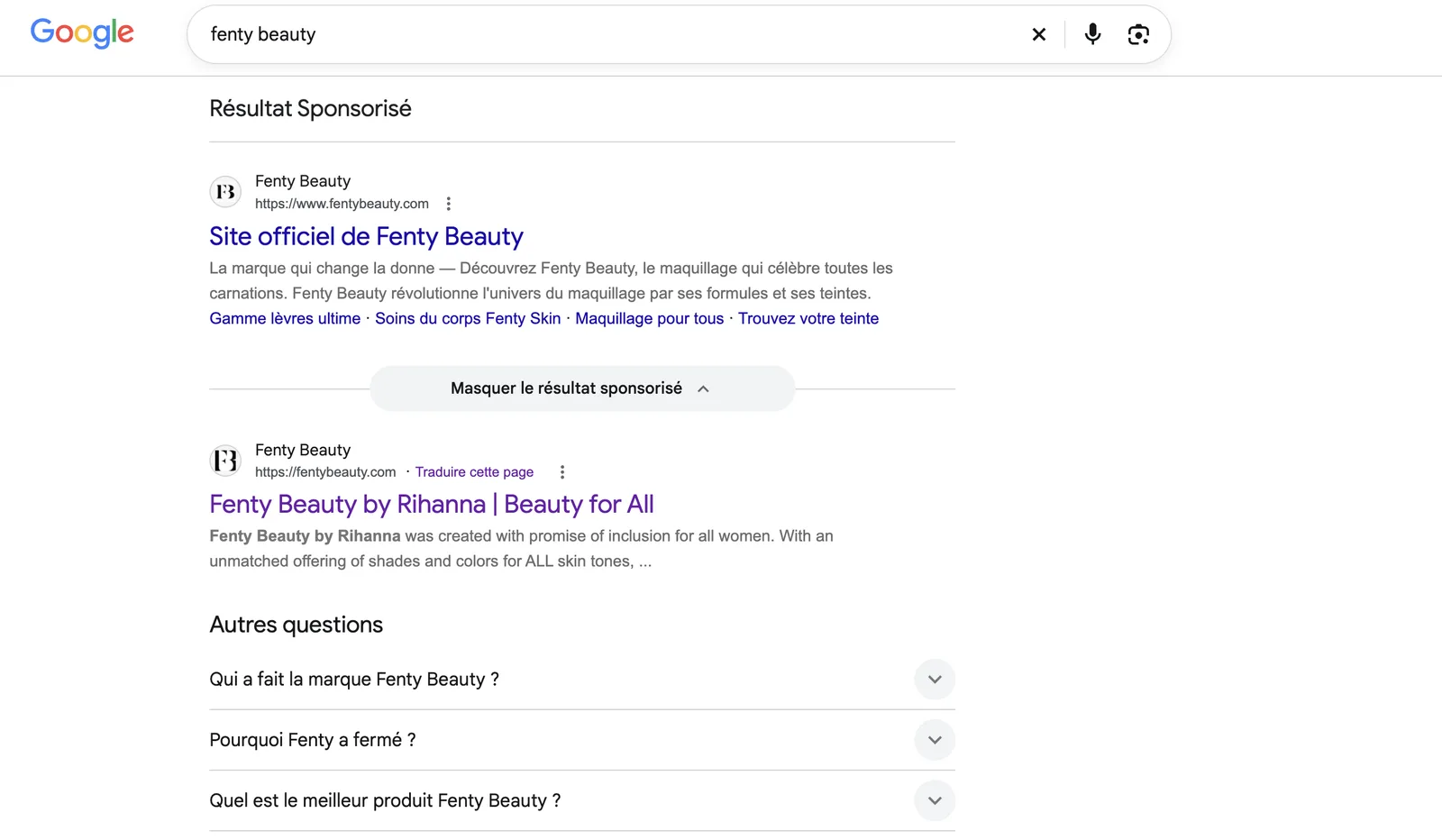Open Site officiel de Fenty Beauty link
Viewport: 1442px width, 840px height.
tap(366, 236)
